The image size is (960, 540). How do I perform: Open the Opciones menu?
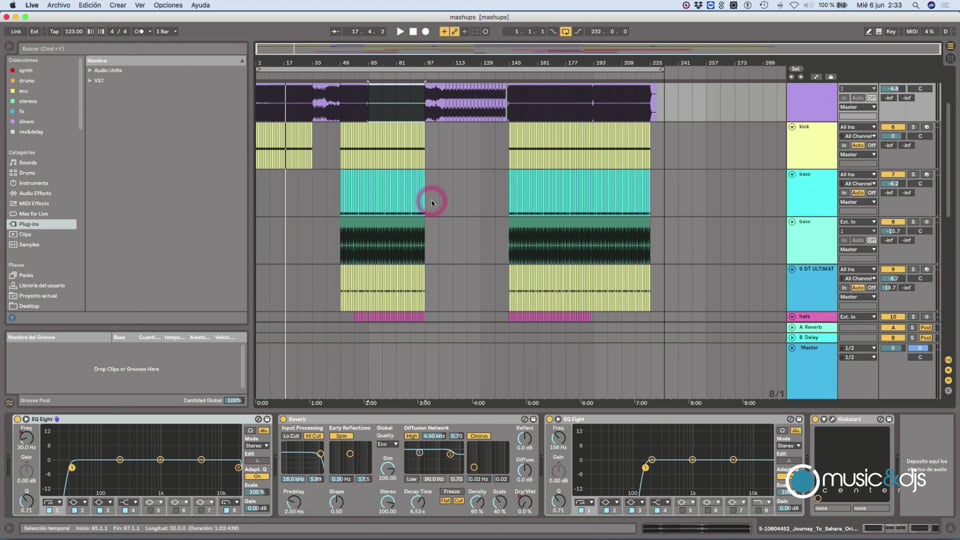[x=168, y=5]
